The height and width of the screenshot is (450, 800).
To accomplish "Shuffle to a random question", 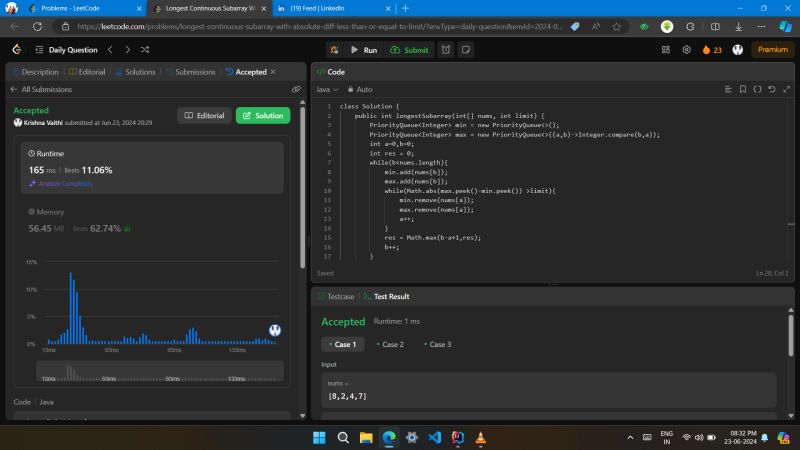I will pyautogui.click(x=145, y=49).
